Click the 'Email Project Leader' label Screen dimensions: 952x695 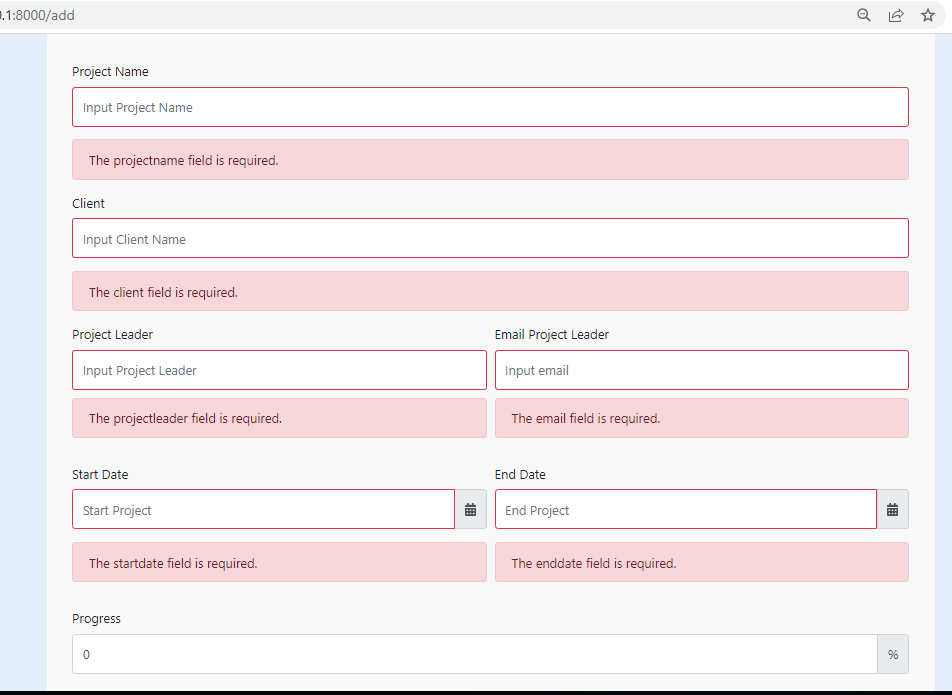point(552,334)
